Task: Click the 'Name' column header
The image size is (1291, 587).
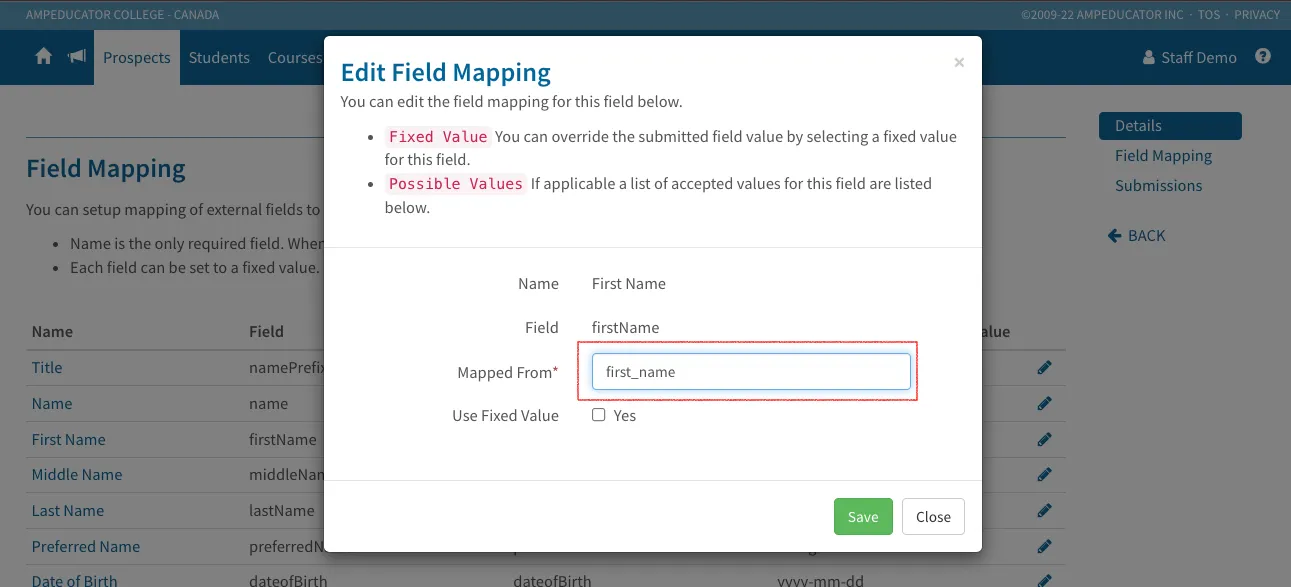Action: [52, 332]
